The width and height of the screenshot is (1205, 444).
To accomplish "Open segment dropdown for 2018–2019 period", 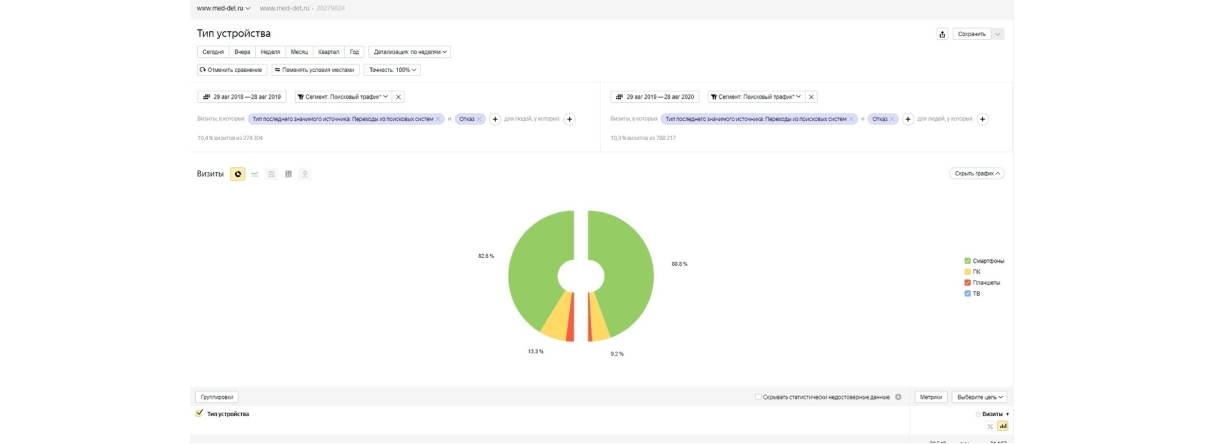I will 343,97.
